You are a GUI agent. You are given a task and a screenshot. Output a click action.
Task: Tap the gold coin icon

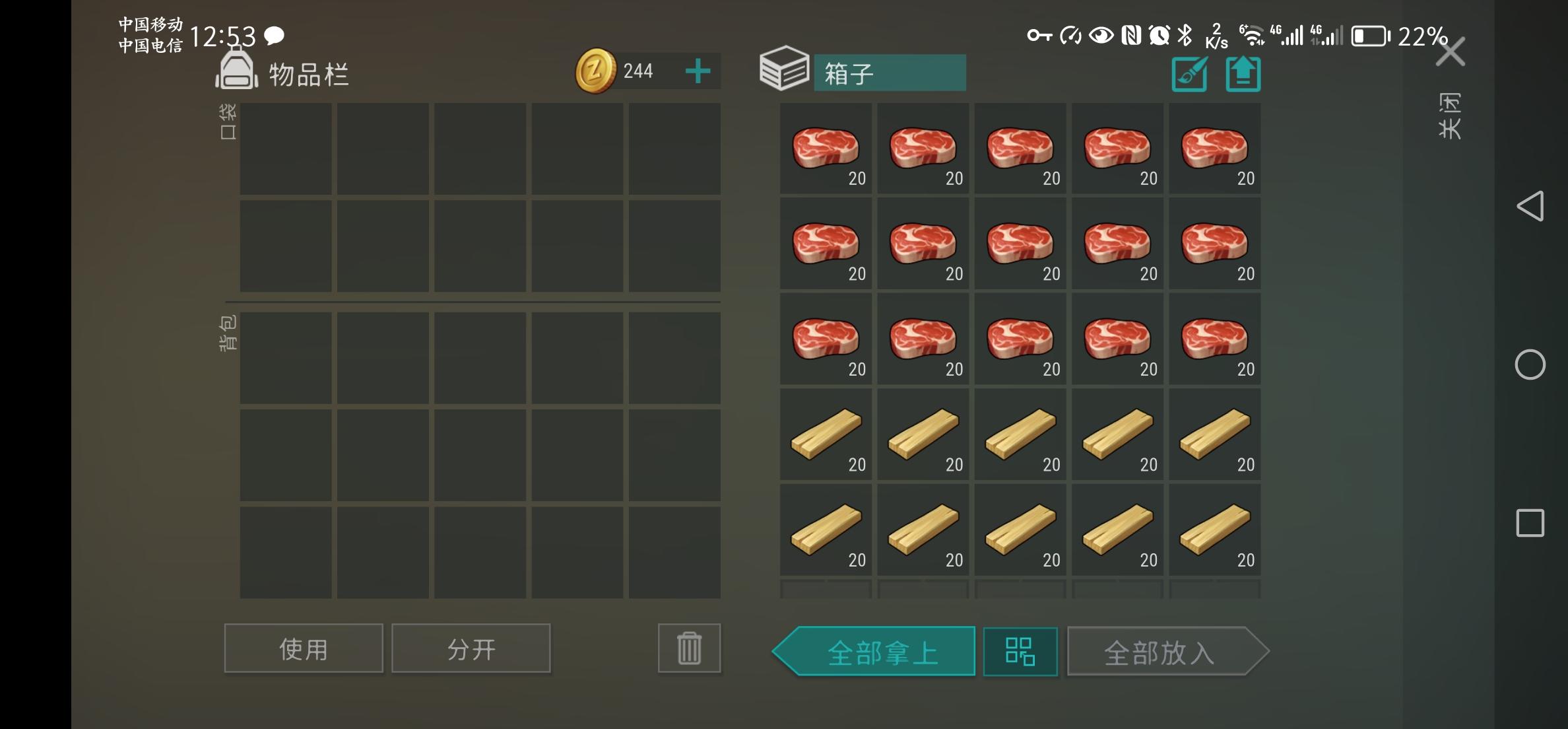pyautogui.click(x=595, y=71)
